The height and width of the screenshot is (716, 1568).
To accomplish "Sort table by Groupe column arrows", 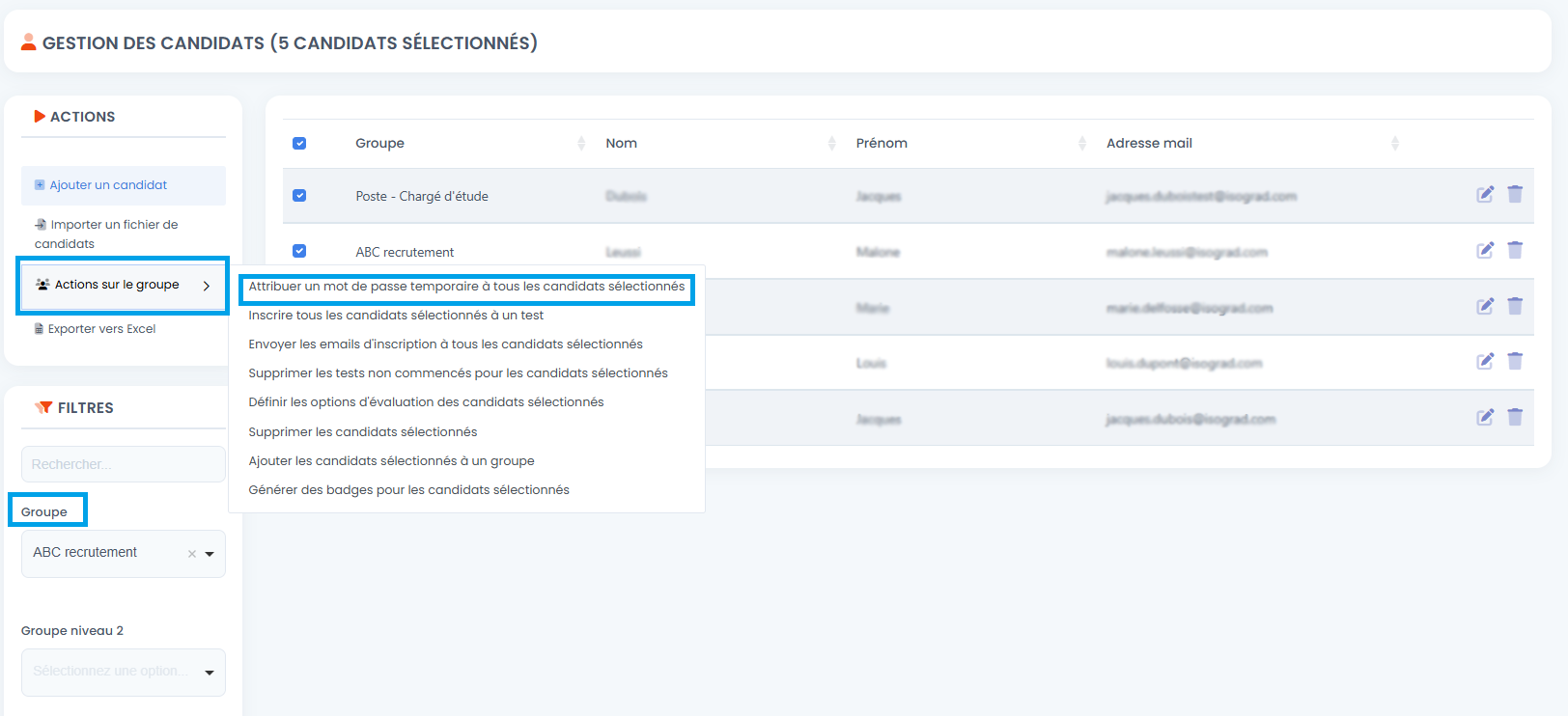I will tap(581, 143).
